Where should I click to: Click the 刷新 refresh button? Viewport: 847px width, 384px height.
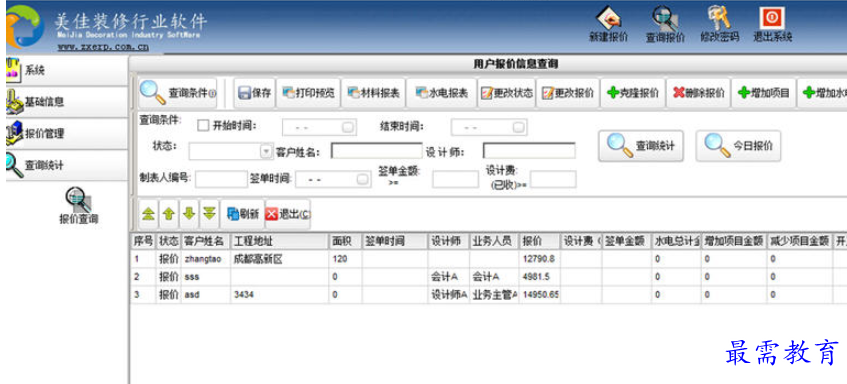coord(242,214)
